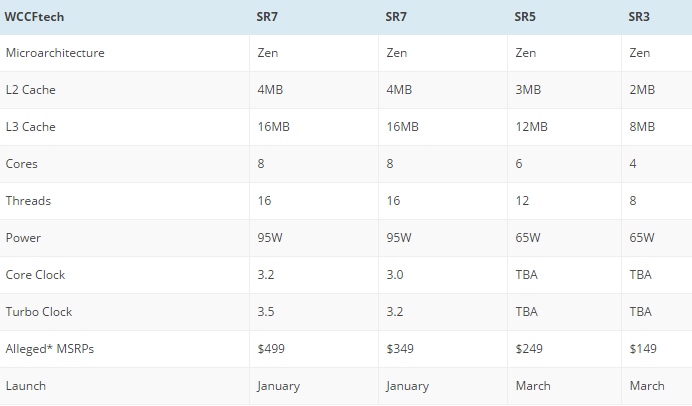Click the $249 price cell
The height and width of the screenshot is (406, 692).
tap(529, 349)
